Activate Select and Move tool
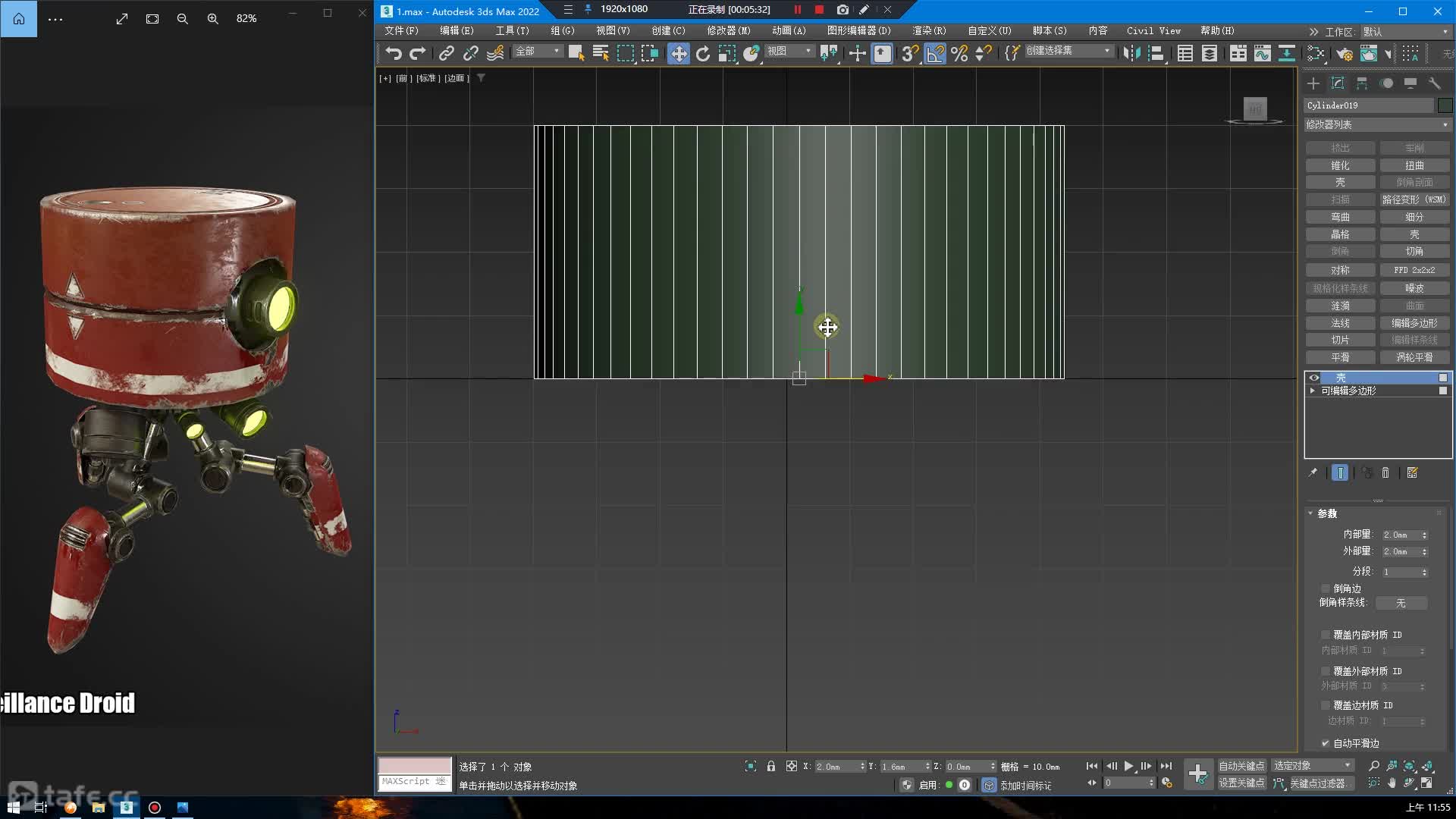The width and height of the screenshot is (1456, 819). click(679, 53)
